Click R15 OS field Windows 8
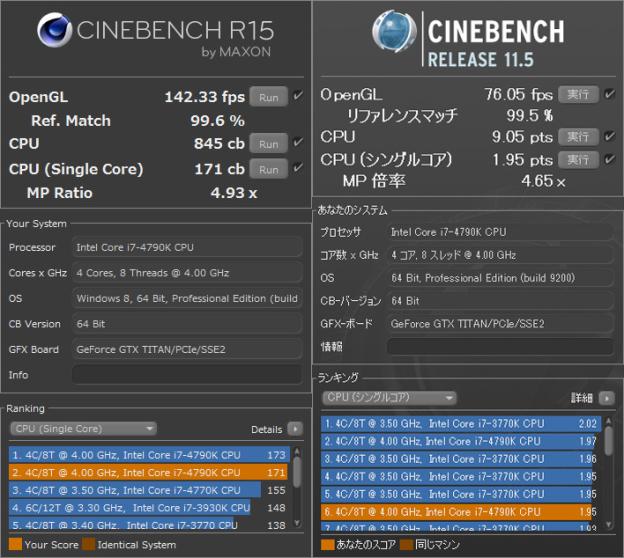Image resolution: width=624 pixels, height=558 pixels. tap(187, 299)
